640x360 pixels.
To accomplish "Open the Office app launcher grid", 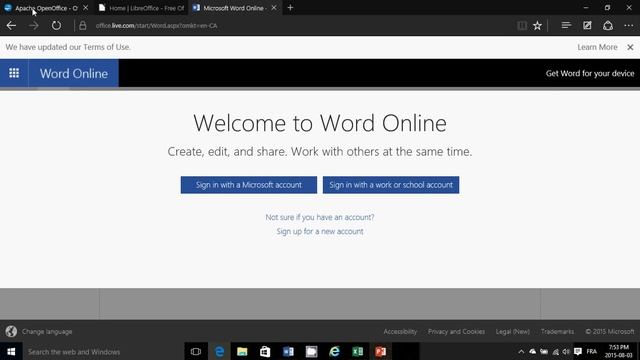I will (x=14, y=73).
